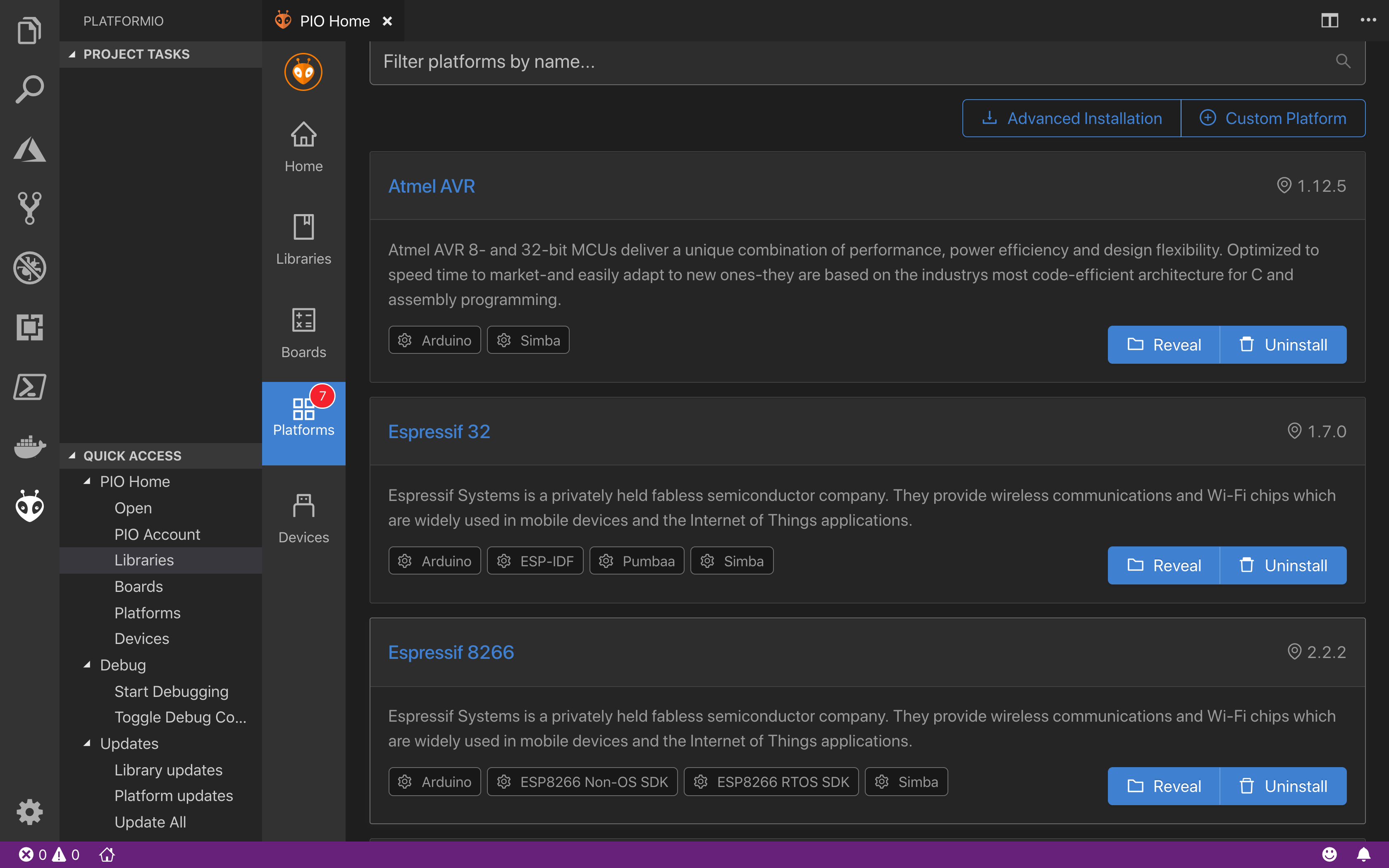Image resolution: width=1389 pixels, height=868 pixels.
Task: Collapse the Updates tree group
Action: coord(87,744)
